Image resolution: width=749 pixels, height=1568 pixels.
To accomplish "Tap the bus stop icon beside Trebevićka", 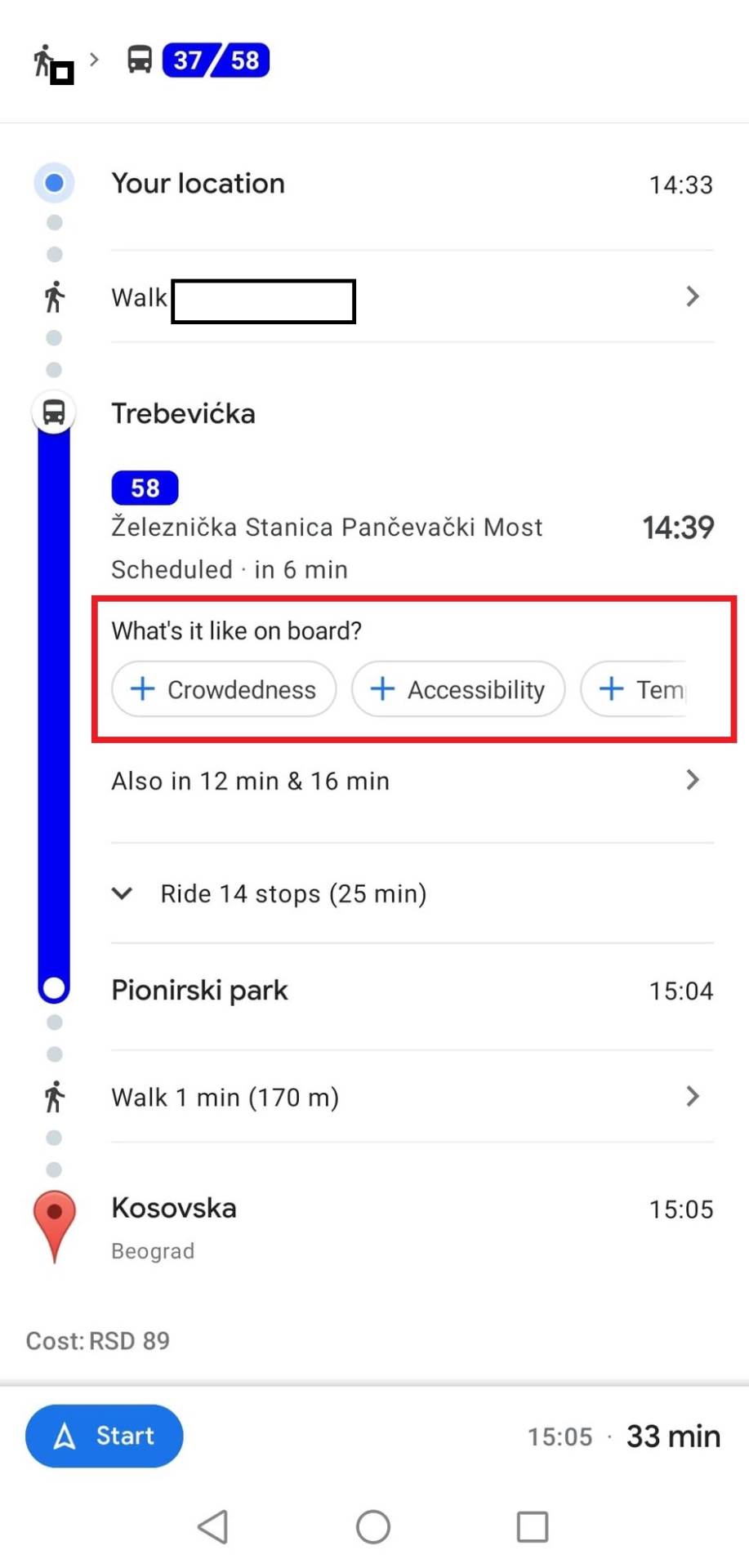I will pos(54,412).
